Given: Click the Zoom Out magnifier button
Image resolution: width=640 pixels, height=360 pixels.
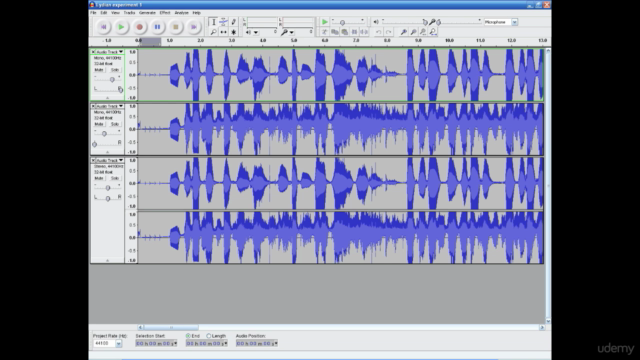Looking at the screenshot, I should (413, 32).
